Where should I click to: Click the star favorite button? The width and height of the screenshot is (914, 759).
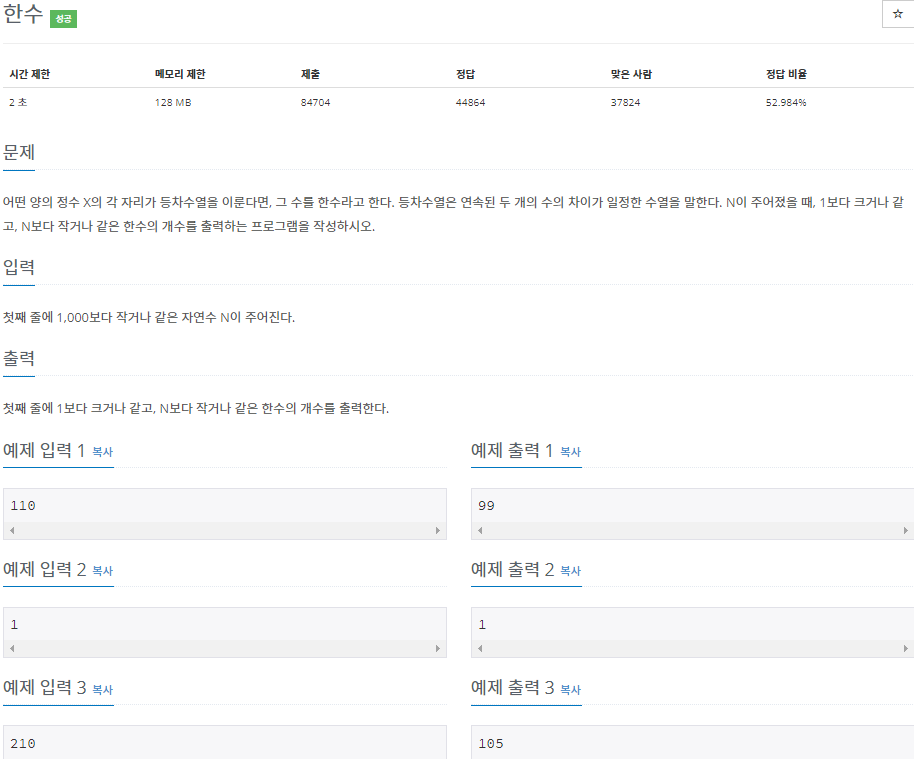(x=898, y=14)
